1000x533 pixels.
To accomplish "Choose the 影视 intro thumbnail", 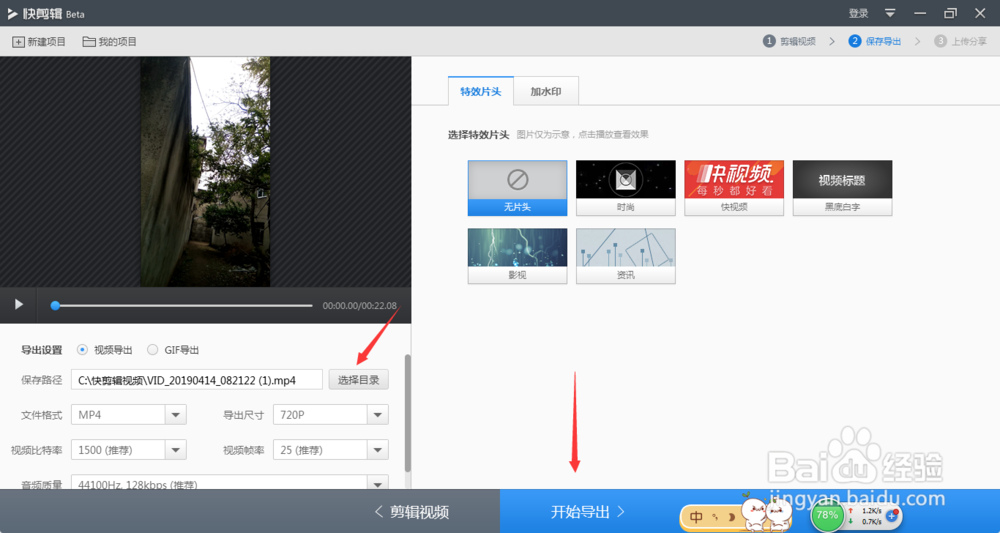I will click(x=517, y=256).
